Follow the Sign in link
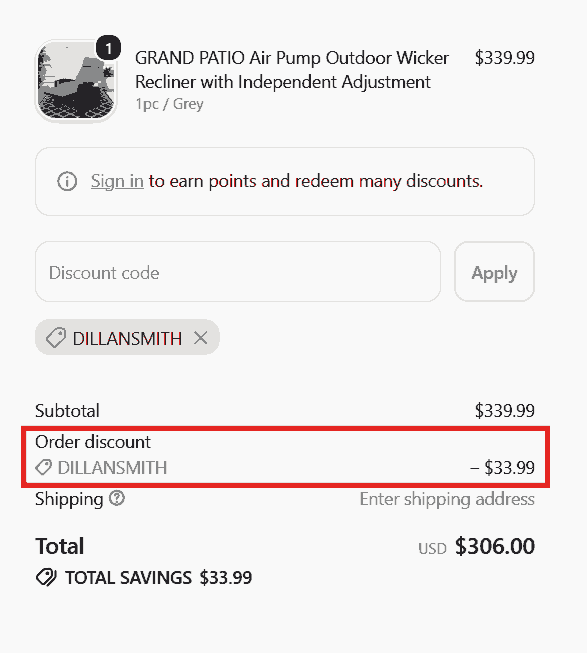Viewport: 587px width, 653px height. point(117,182)
